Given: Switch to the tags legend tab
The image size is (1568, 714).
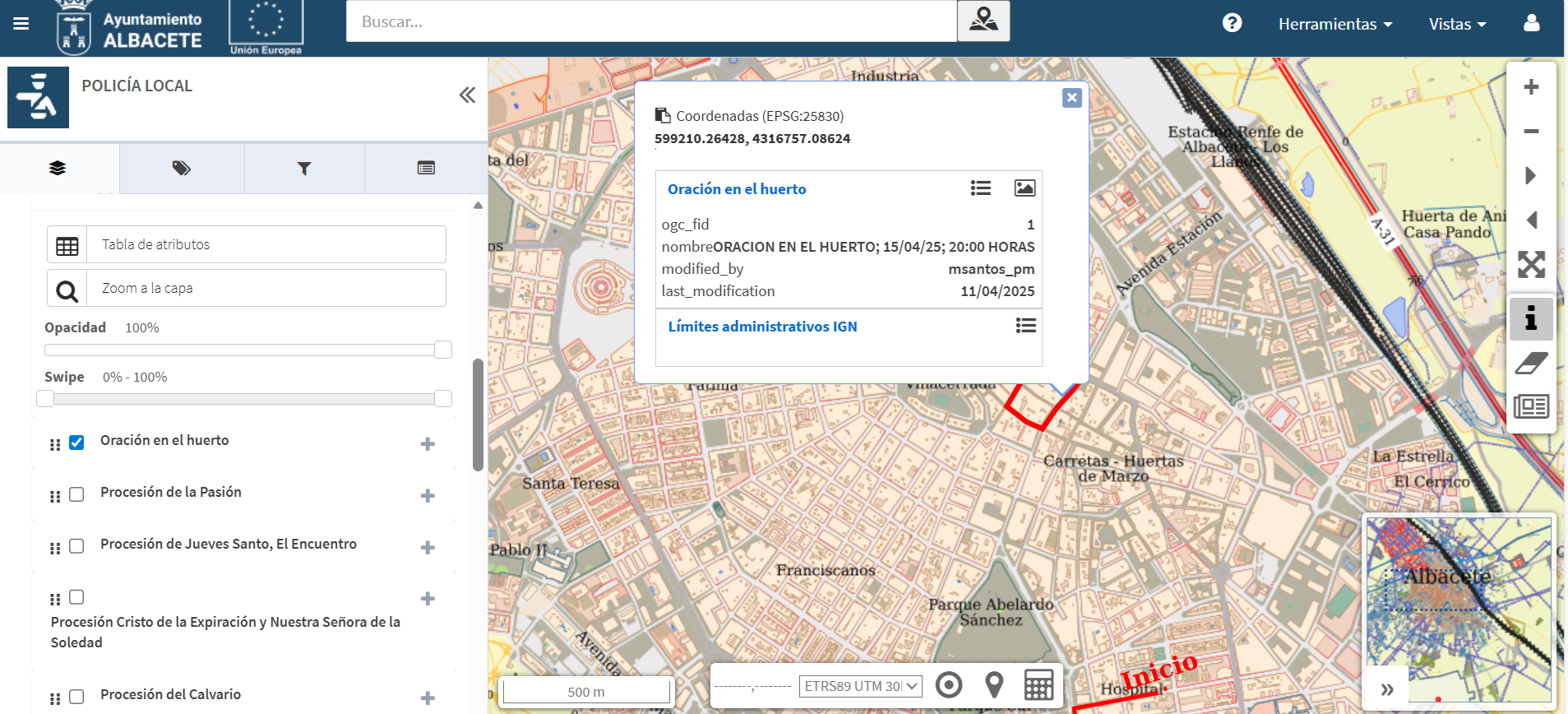Looking at the screenshot, I should pyautogui.click(x=182, y=169).
